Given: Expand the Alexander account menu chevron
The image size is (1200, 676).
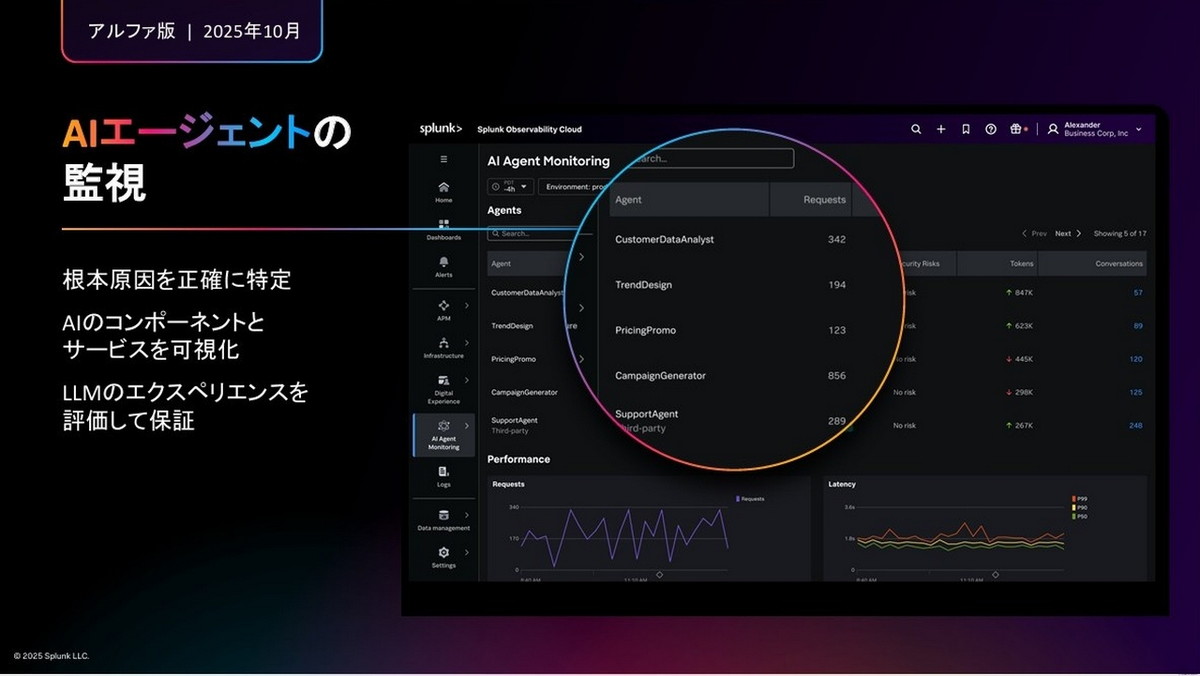Looking at the screenshot, I should [x=1139, y=129].
